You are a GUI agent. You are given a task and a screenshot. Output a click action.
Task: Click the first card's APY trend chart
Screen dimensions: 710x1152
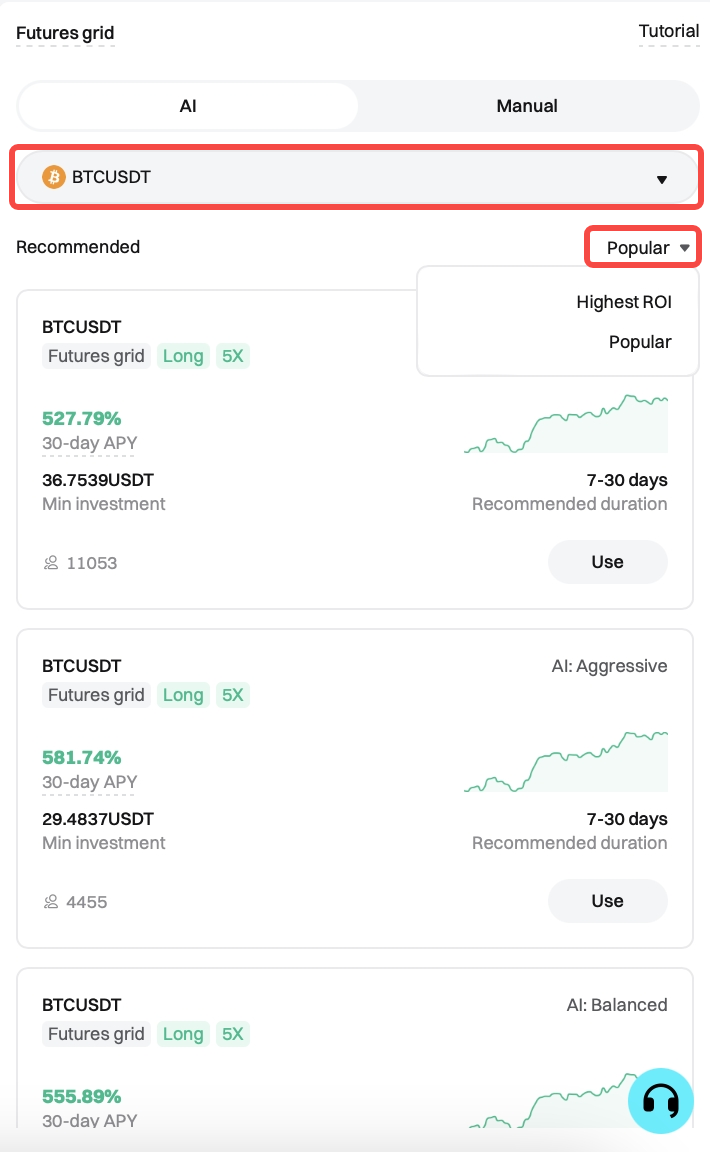click(x=566, y=425)
